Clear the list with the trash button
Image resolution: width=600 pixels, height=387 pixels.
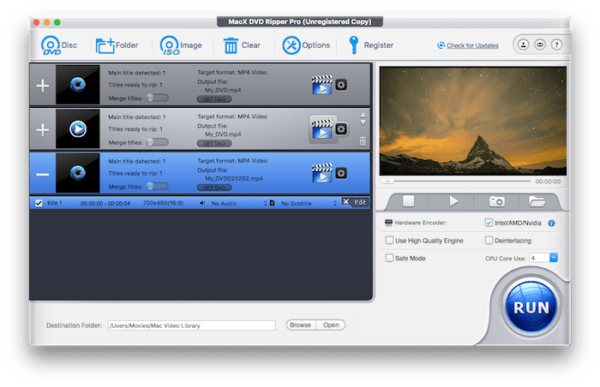coord(241,45)
